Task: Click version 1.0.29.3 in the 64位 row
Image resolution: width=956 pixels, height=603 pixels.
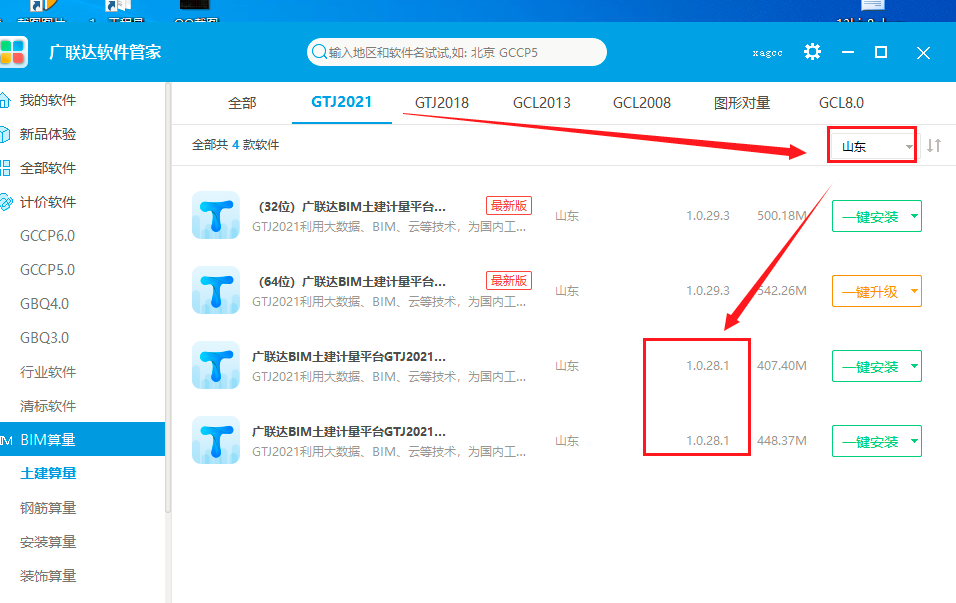Action: 708,291
